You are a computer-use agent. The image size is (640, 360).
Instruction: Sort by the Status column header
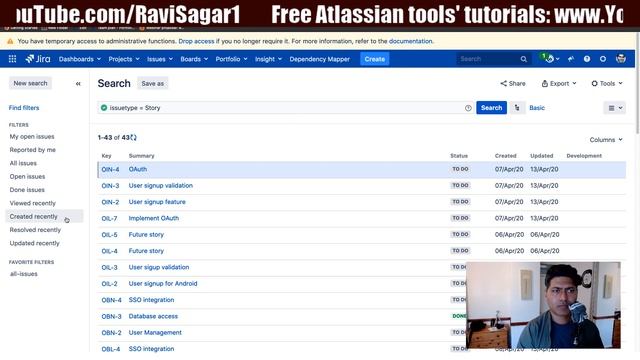coord(459,156)
